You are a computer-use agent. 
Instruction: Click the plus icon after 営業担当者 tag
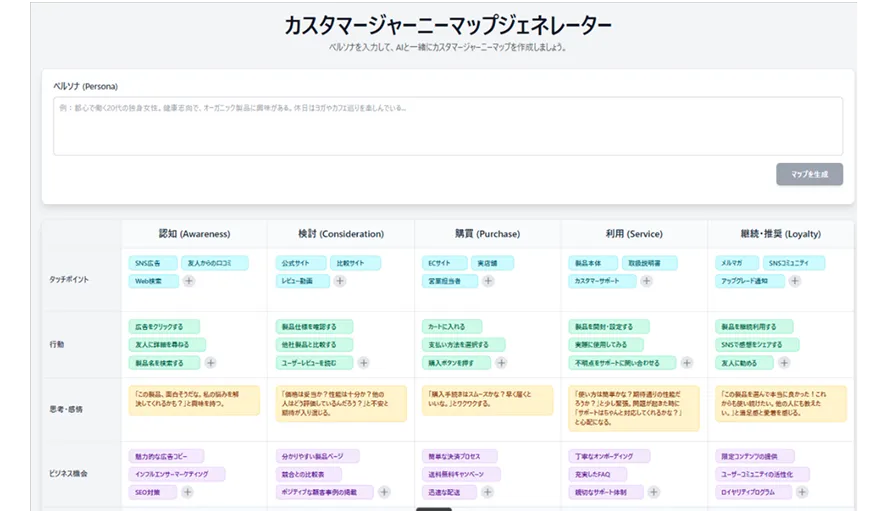487,281
